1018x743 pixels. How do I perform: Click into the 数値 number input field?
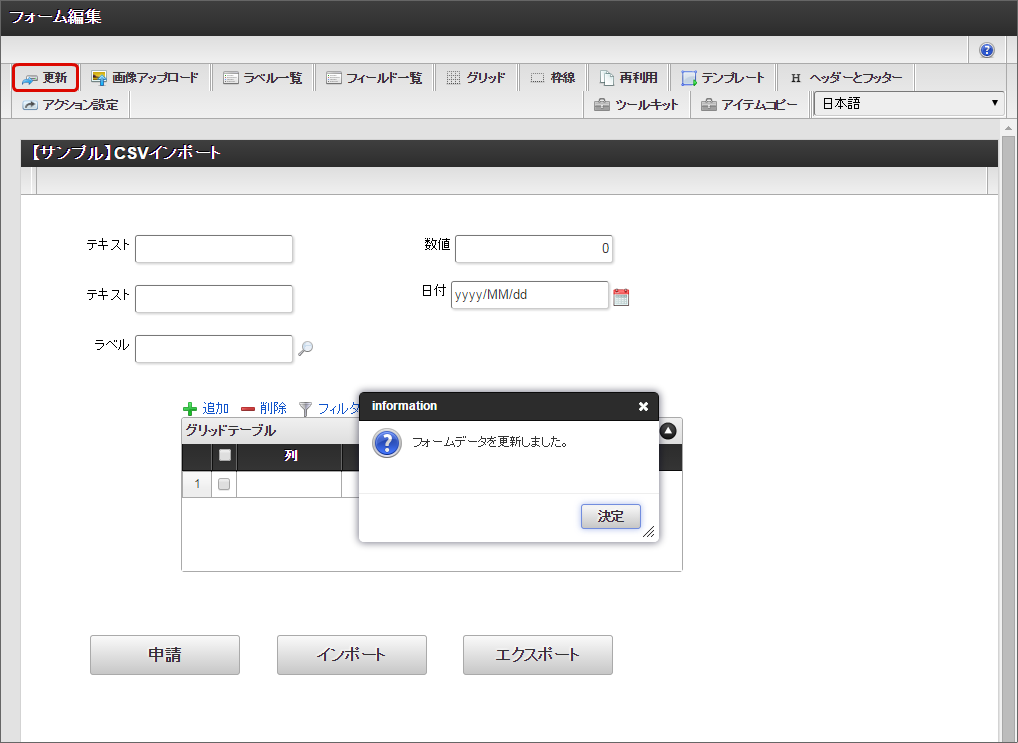coord(534,249)
